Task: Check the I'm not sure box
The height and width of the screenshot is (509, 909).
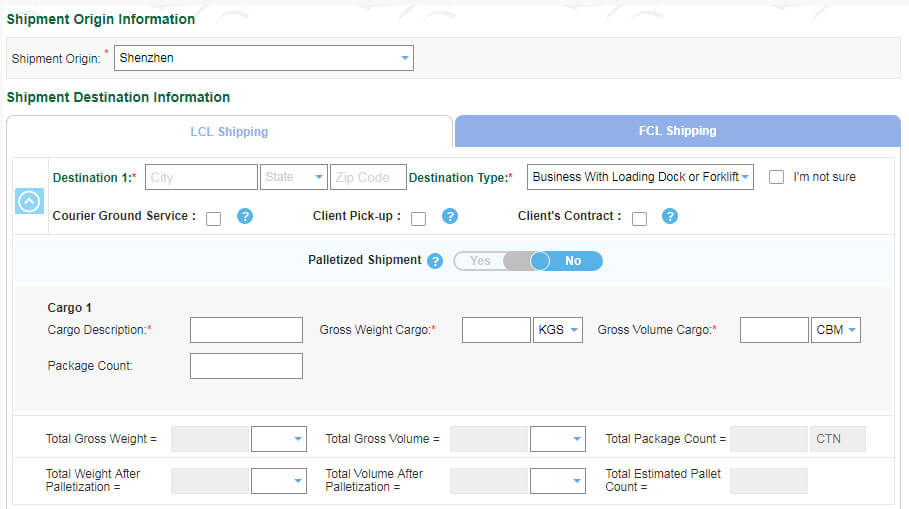Action: (776, 177)
